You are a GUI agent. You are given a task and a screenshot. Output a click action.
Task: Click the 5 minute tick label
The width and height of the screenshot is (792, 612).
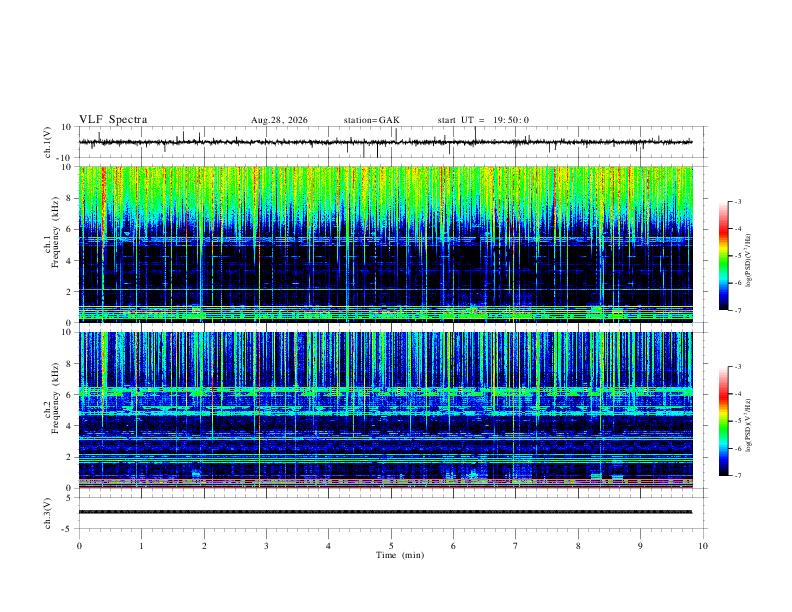pos(391,546)
